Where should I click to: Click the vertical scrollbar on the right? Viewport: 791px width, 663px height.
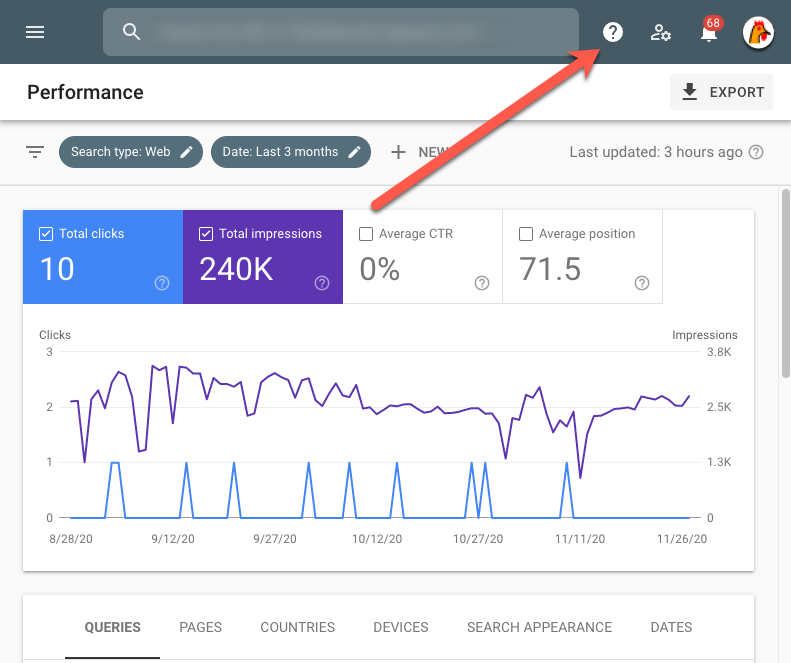(784, 280)
